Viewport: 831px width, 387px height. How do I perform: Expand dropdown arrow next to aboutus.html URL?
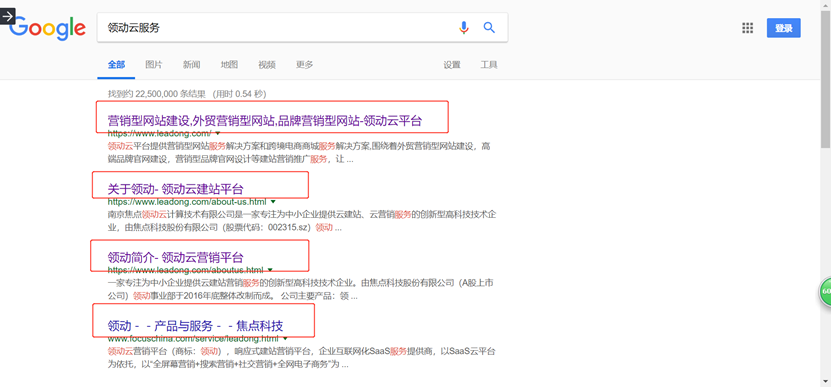(270, 270)
